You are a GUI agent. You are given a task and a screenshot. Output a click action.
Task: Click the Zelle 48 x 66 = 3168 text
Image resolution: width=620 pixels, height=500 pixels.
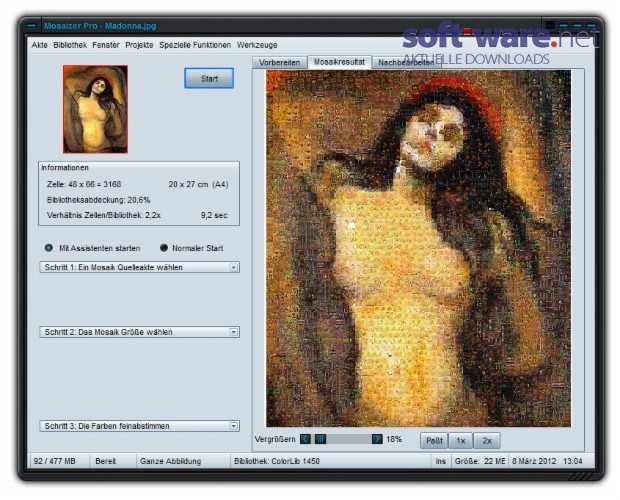point(84,184)
